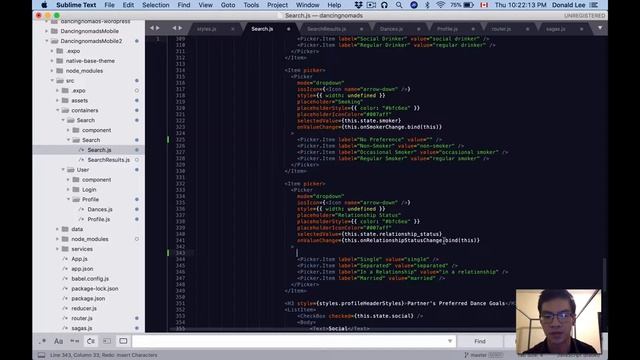The image size is (640, 360).
Task: Toggle case sensitive search (Aa)
Action: [x=58, y=341]
